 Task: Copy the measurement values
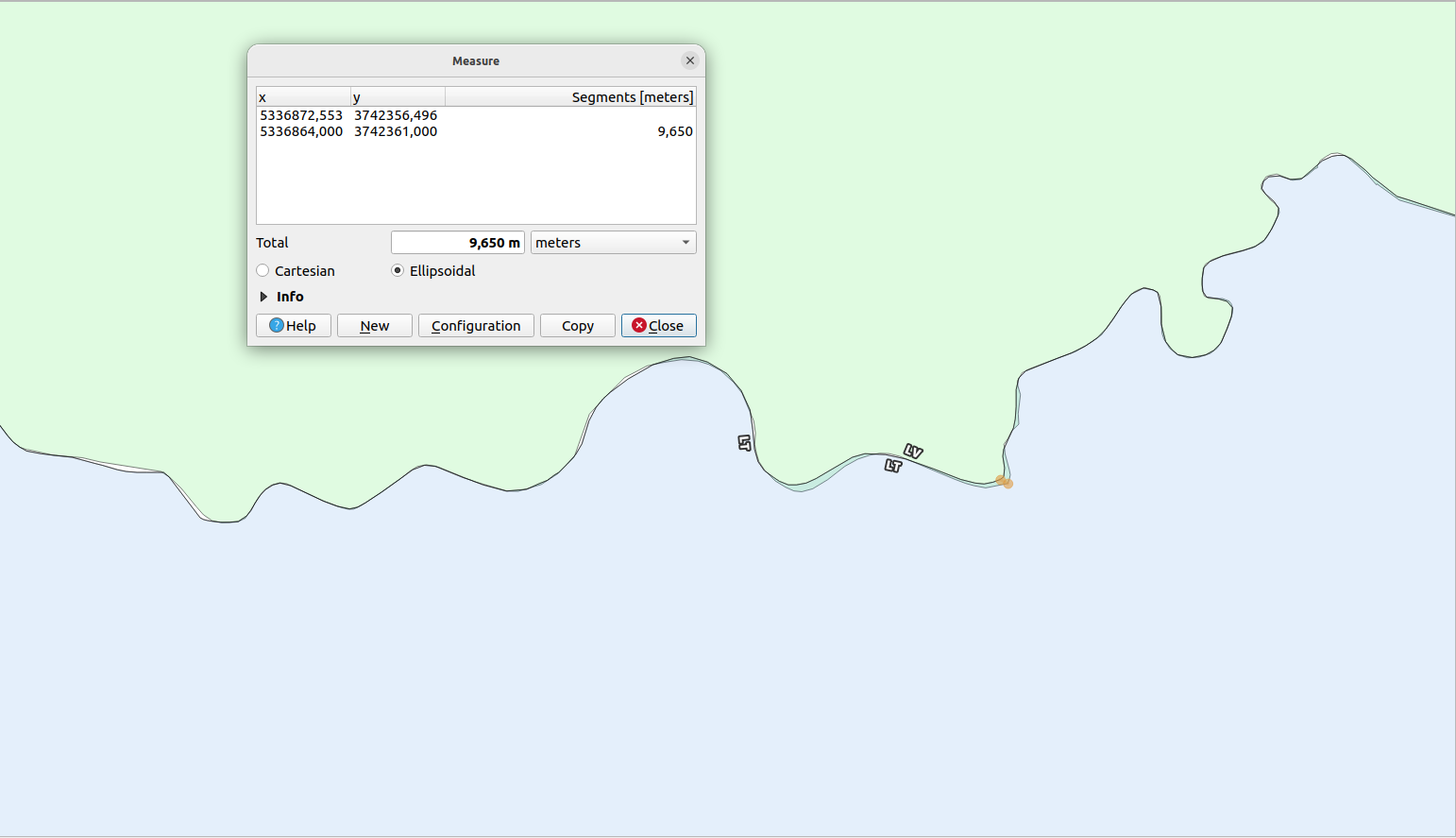coord(578,326)
